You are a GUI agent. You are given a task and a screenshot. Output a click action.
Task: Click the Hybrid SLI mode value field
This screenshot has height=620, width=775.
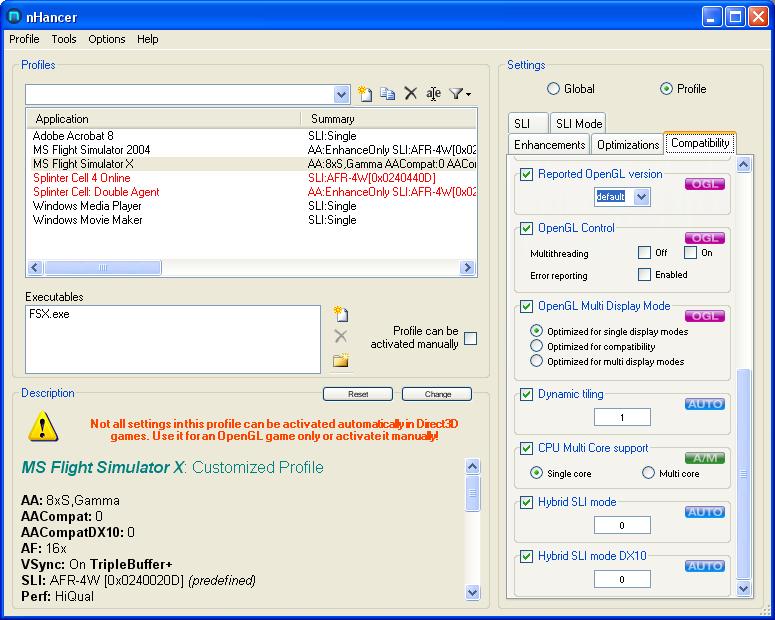coord(621,525)
